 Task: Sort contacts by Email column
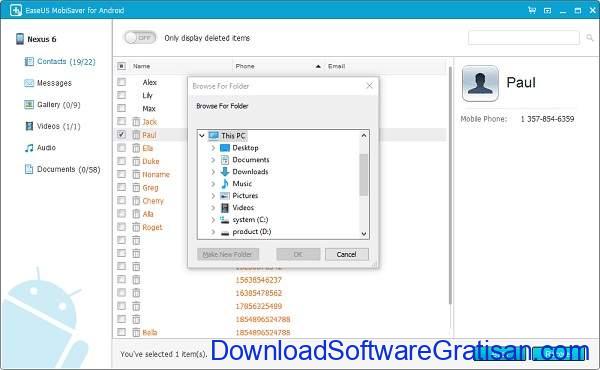coord(336,66)
